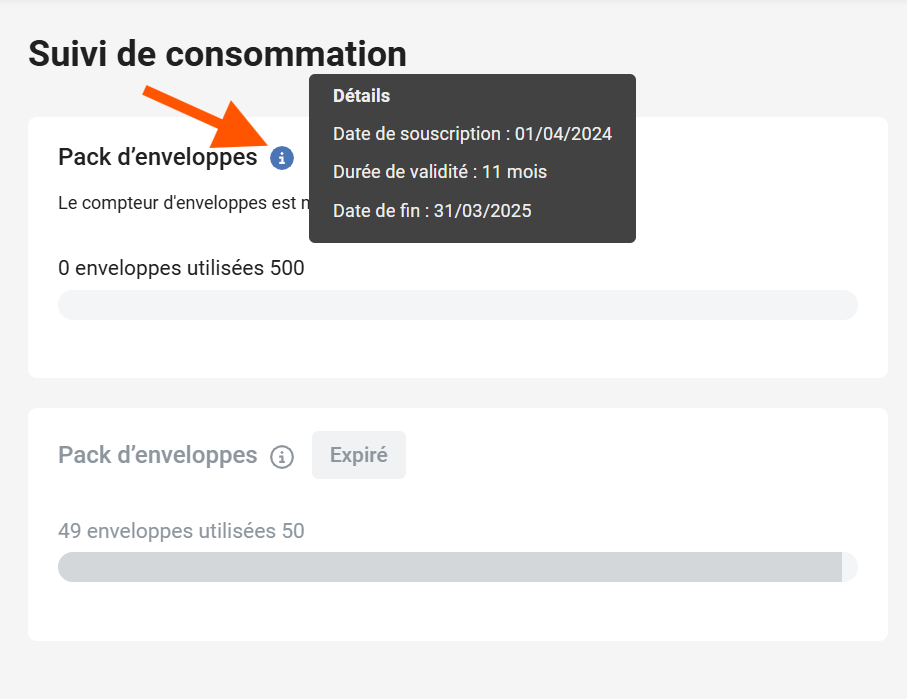Screen dimensions: 907x699
Task: Click the Expiré status badge
Action: (359, 455)
